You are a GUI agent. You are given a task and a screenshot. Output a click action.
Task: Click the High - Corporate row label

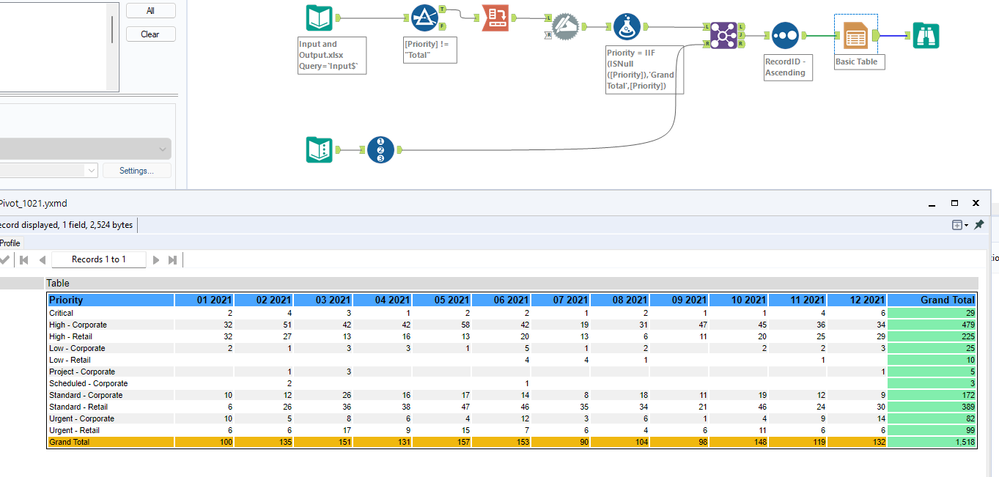78,325
